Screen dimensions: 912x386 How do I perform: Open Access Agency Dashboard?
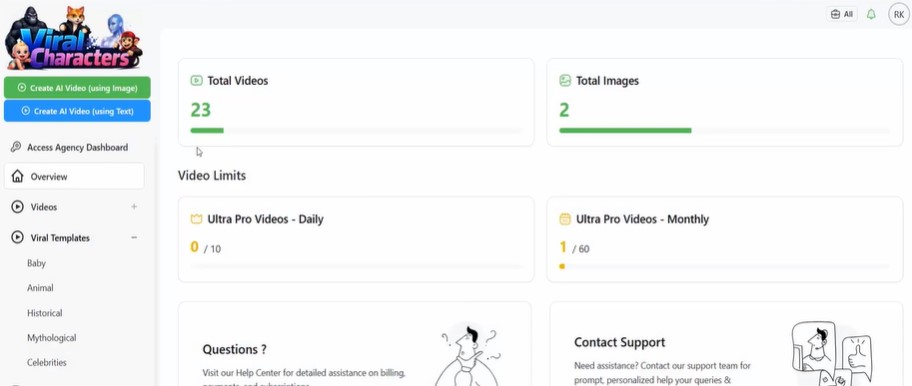[77, 147]
